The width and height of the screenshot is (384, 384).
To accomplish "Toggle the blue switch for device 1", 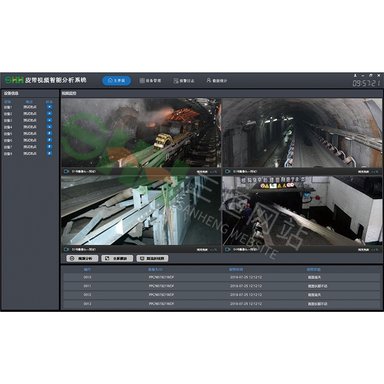I will [x=49, y=107].
